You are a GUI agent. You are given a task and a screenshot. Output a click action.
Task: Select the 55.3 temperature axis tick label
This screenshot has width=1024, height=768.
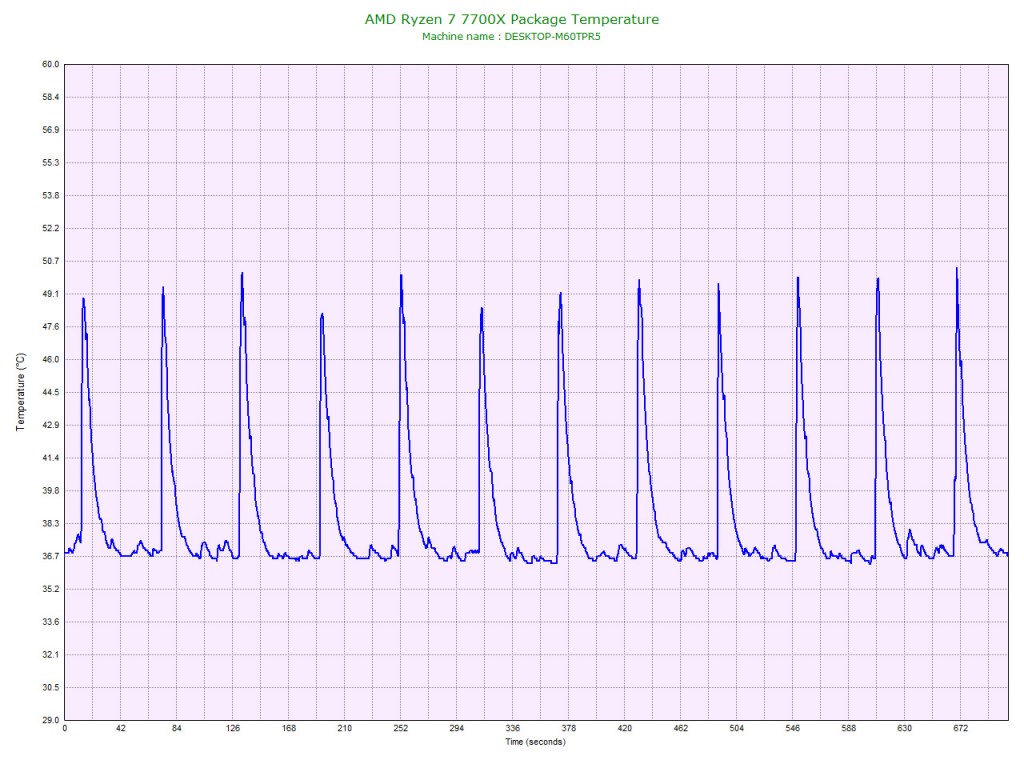coord(49,162)
